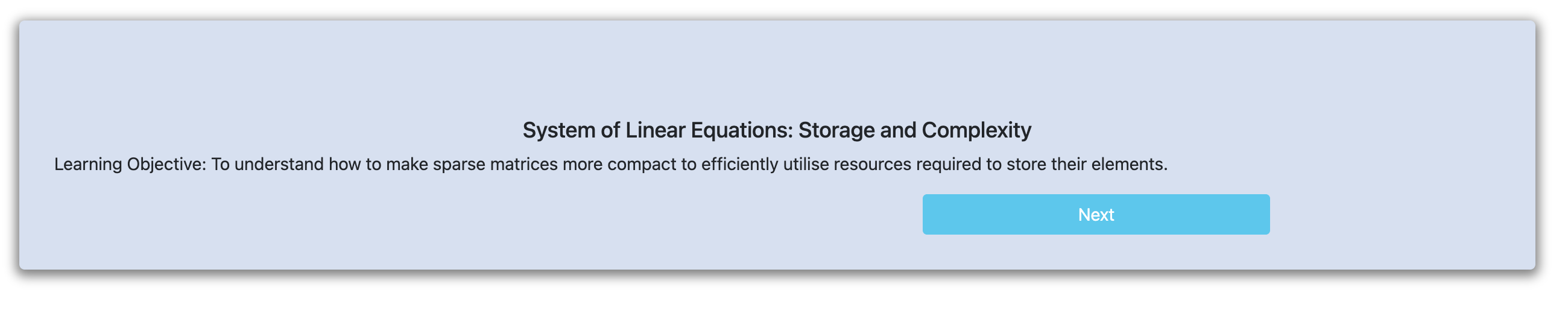
Task: Click the word 'understand' in the objective
Action: pyautogui.click(x=279, y=165)
